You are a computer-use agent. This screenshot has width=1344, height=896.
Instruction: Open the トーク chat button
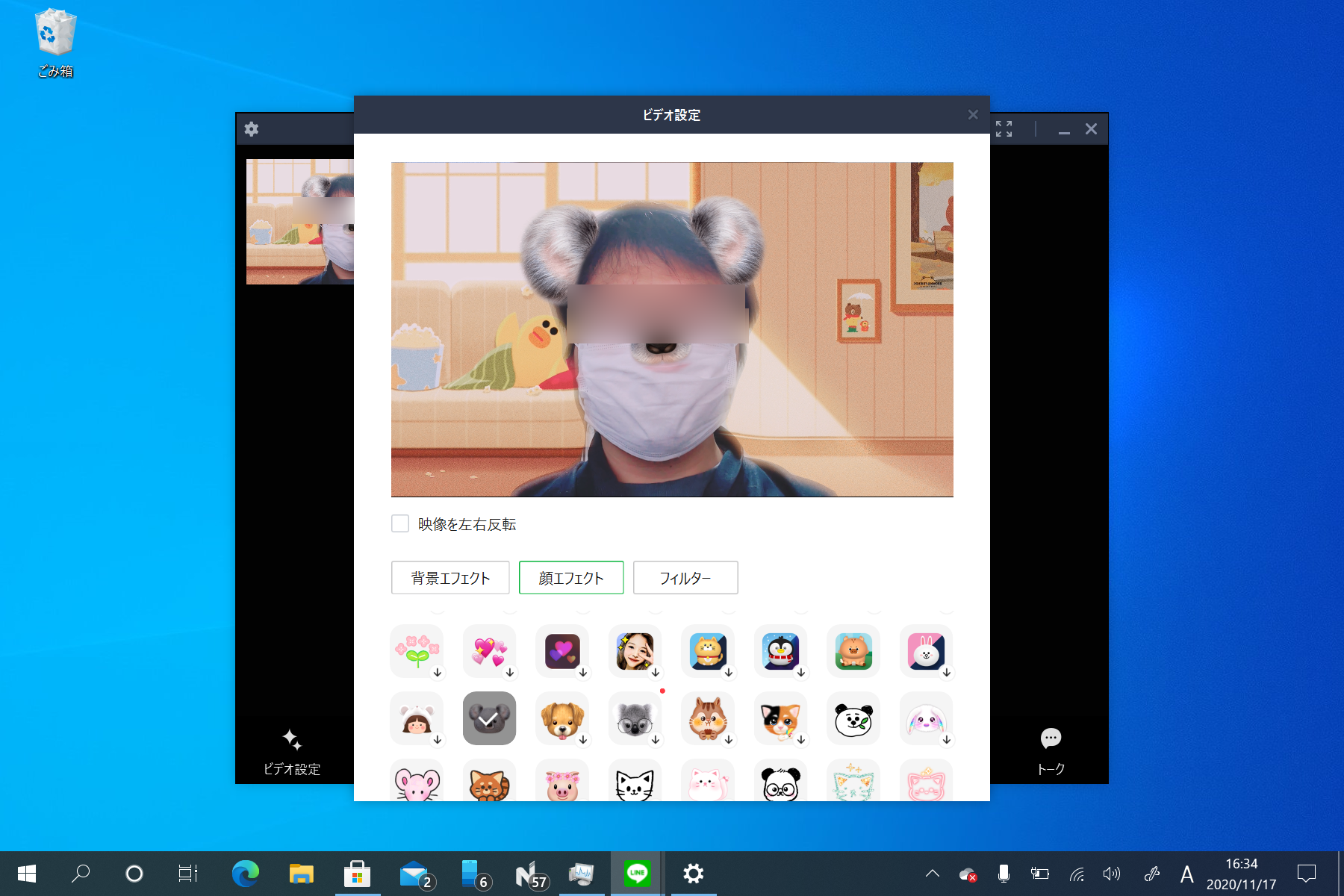pyautogui.click(x=1051, y=752)
